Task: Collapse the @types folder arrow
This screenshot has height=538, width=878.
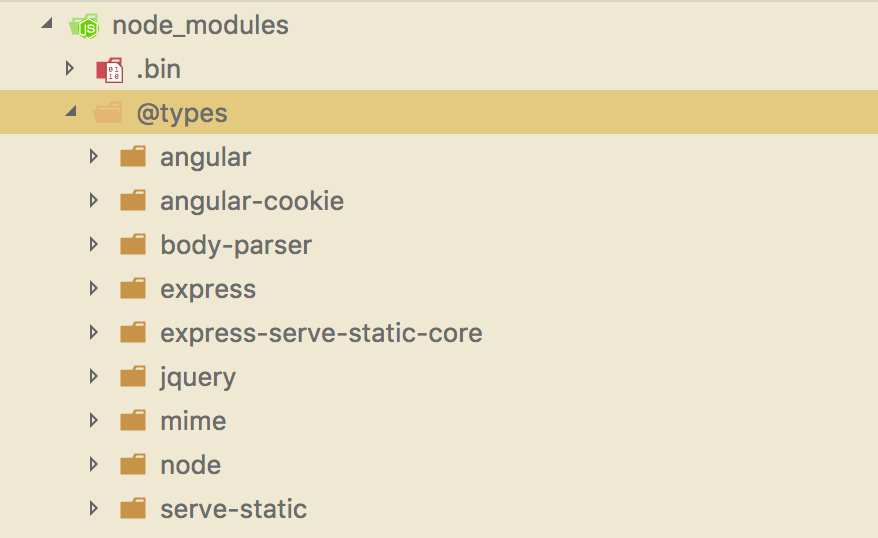Action: pos(71,111)
